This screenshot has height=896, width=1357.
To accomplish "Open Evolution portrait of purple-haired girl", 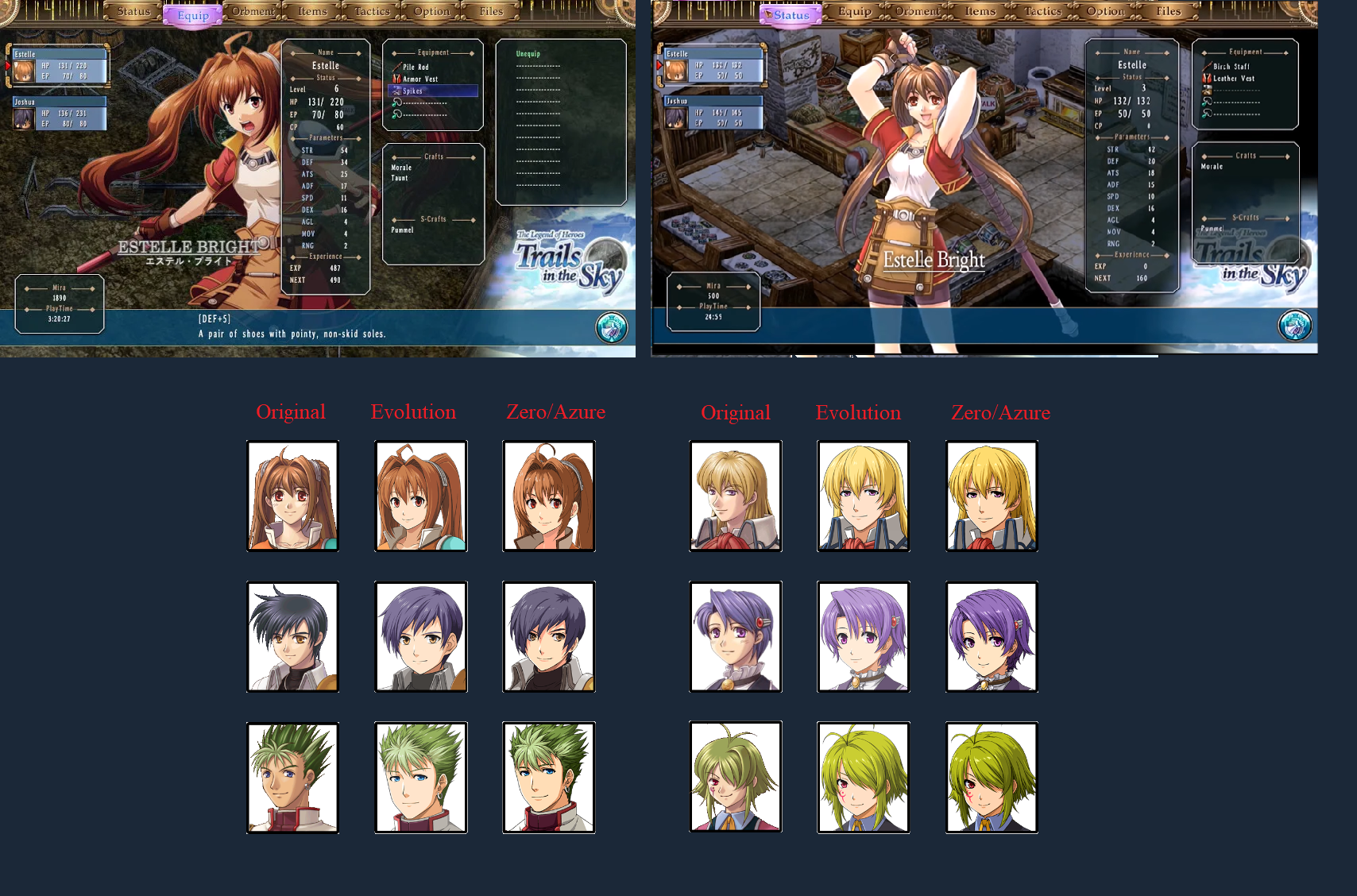I will (x=864, y=636).
